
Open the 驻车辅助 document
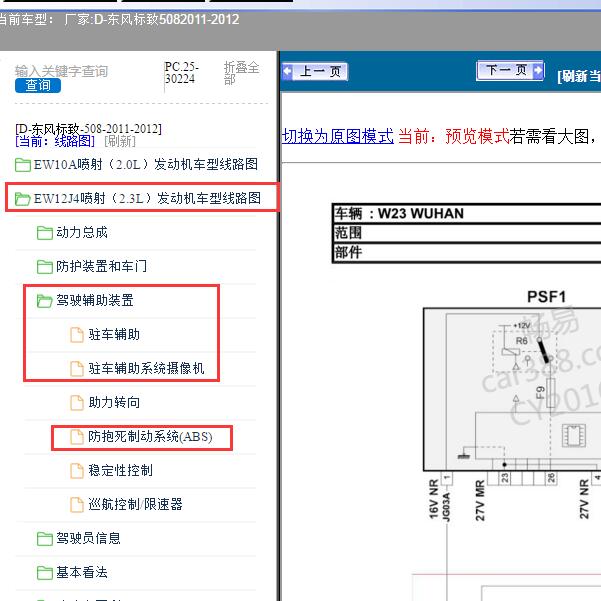pos(114,334)
